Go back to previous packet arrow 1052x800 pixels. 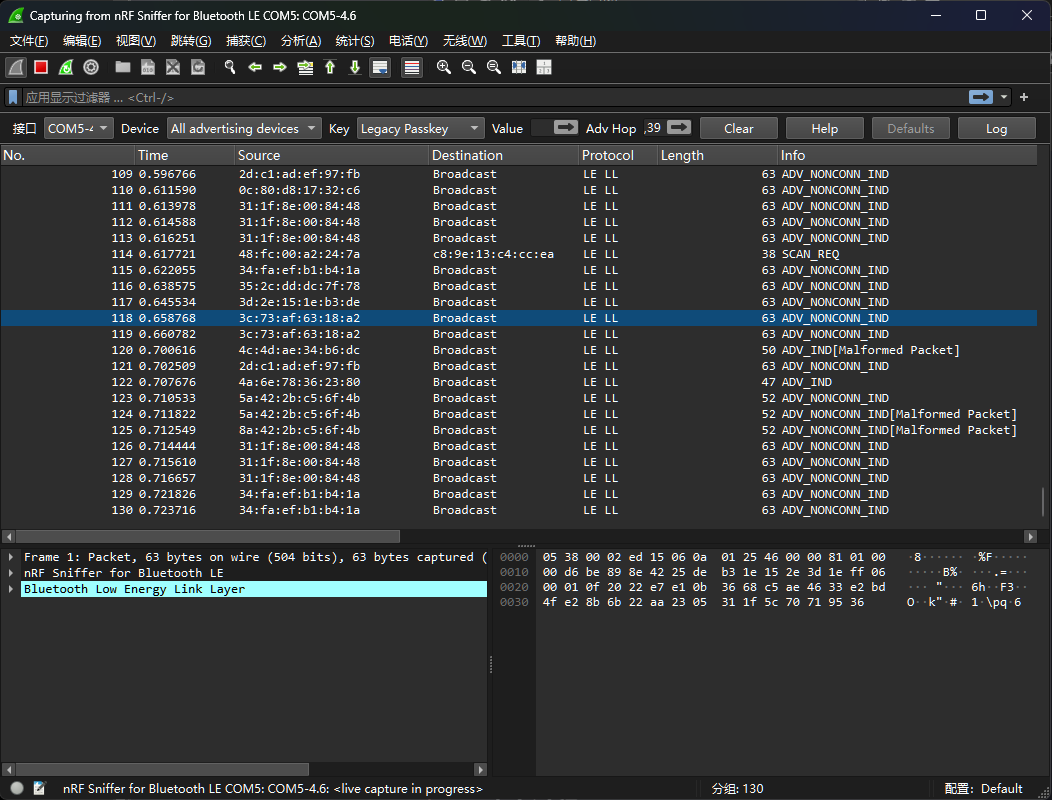coord(255,67)
